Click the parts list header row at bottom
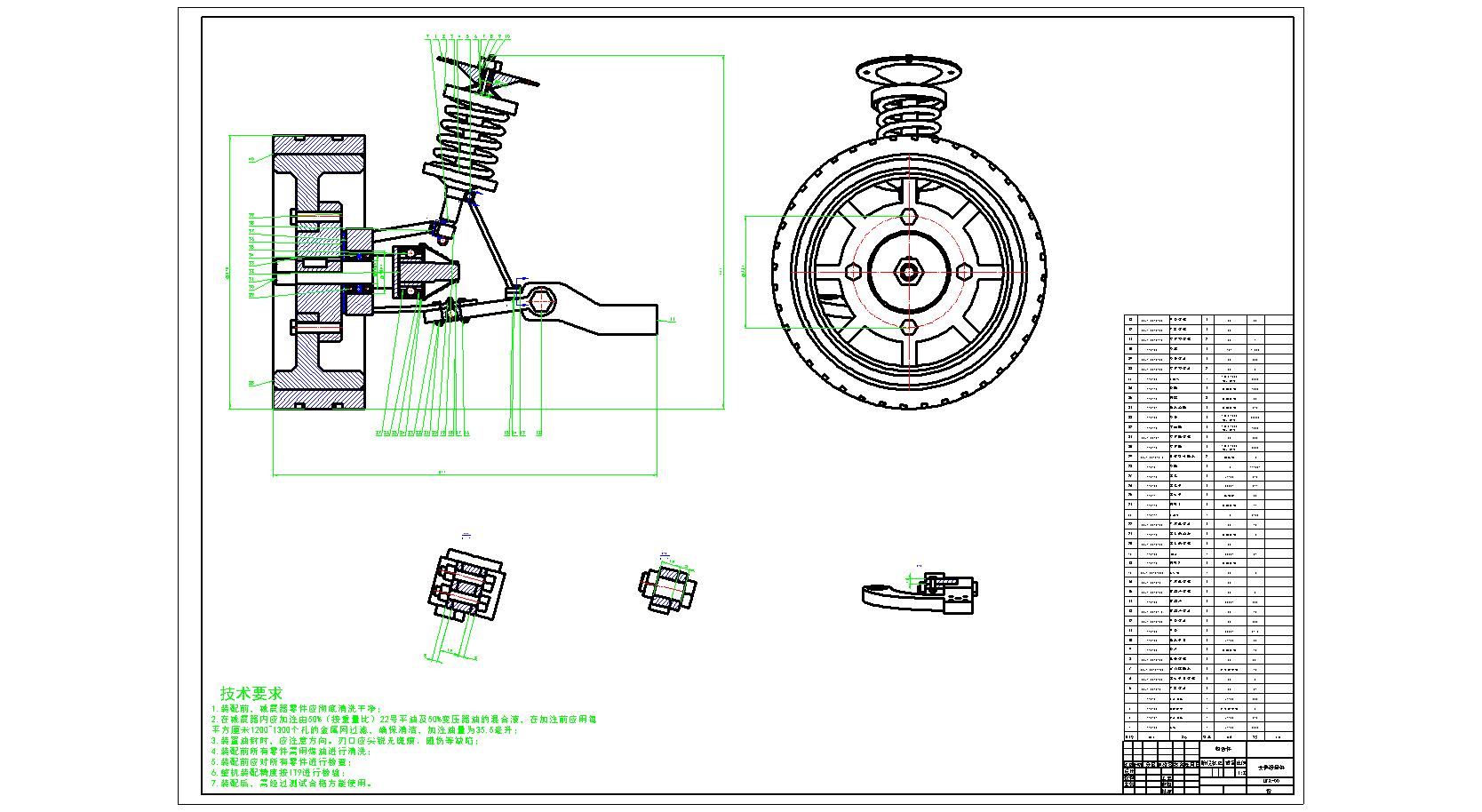This screenshot has width=1482, height=812. coord(1207,736)
